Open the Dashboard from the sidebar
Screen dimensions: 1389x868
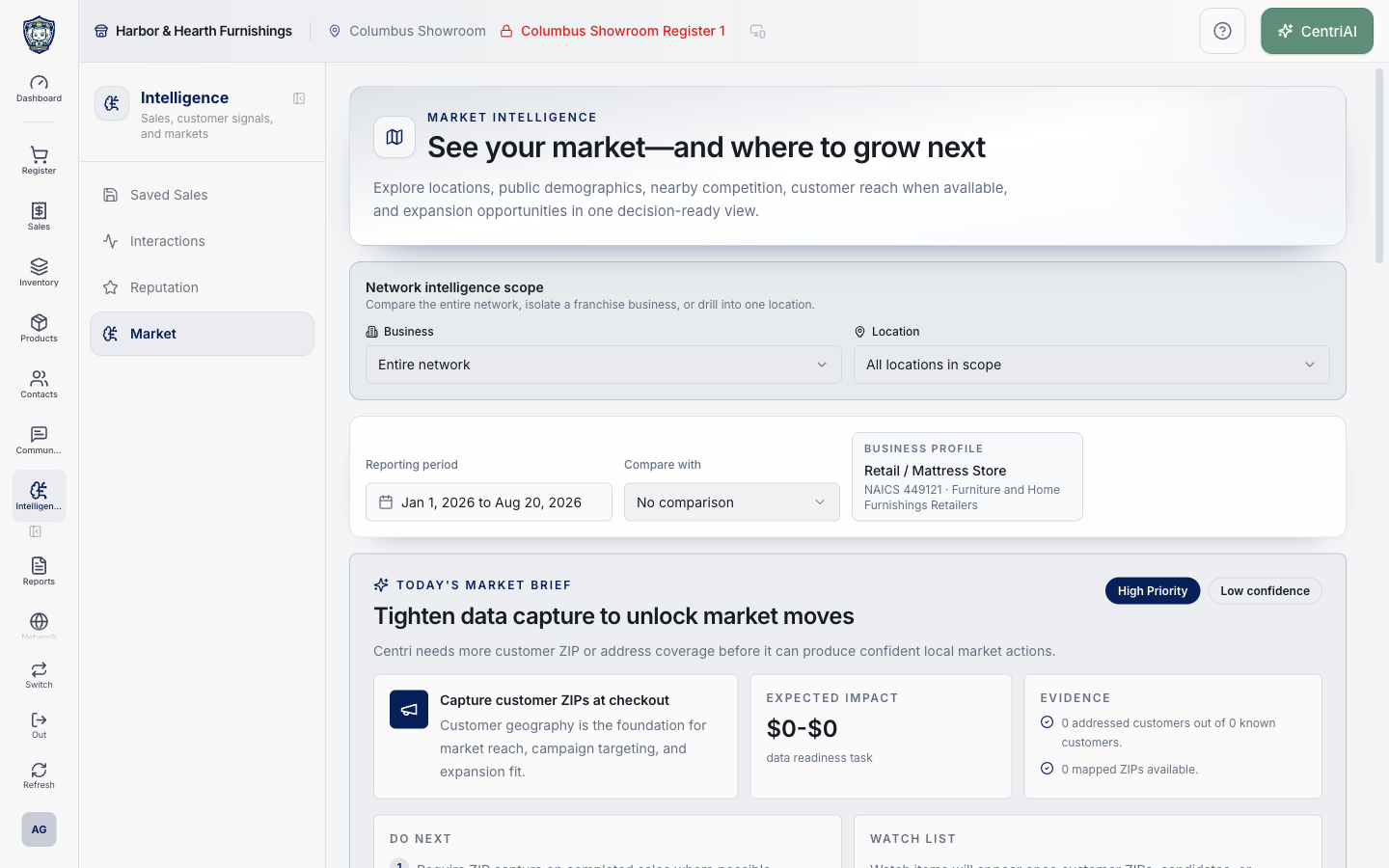point(39,89)
